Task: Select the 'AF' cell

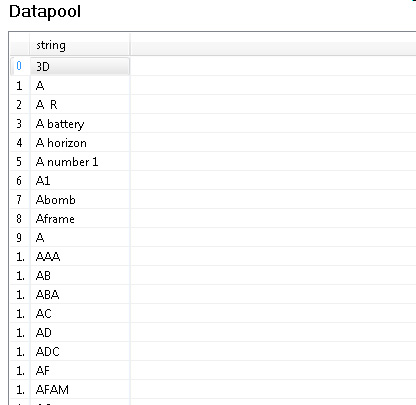Action: pyautogui.click(x=80, y=371)
